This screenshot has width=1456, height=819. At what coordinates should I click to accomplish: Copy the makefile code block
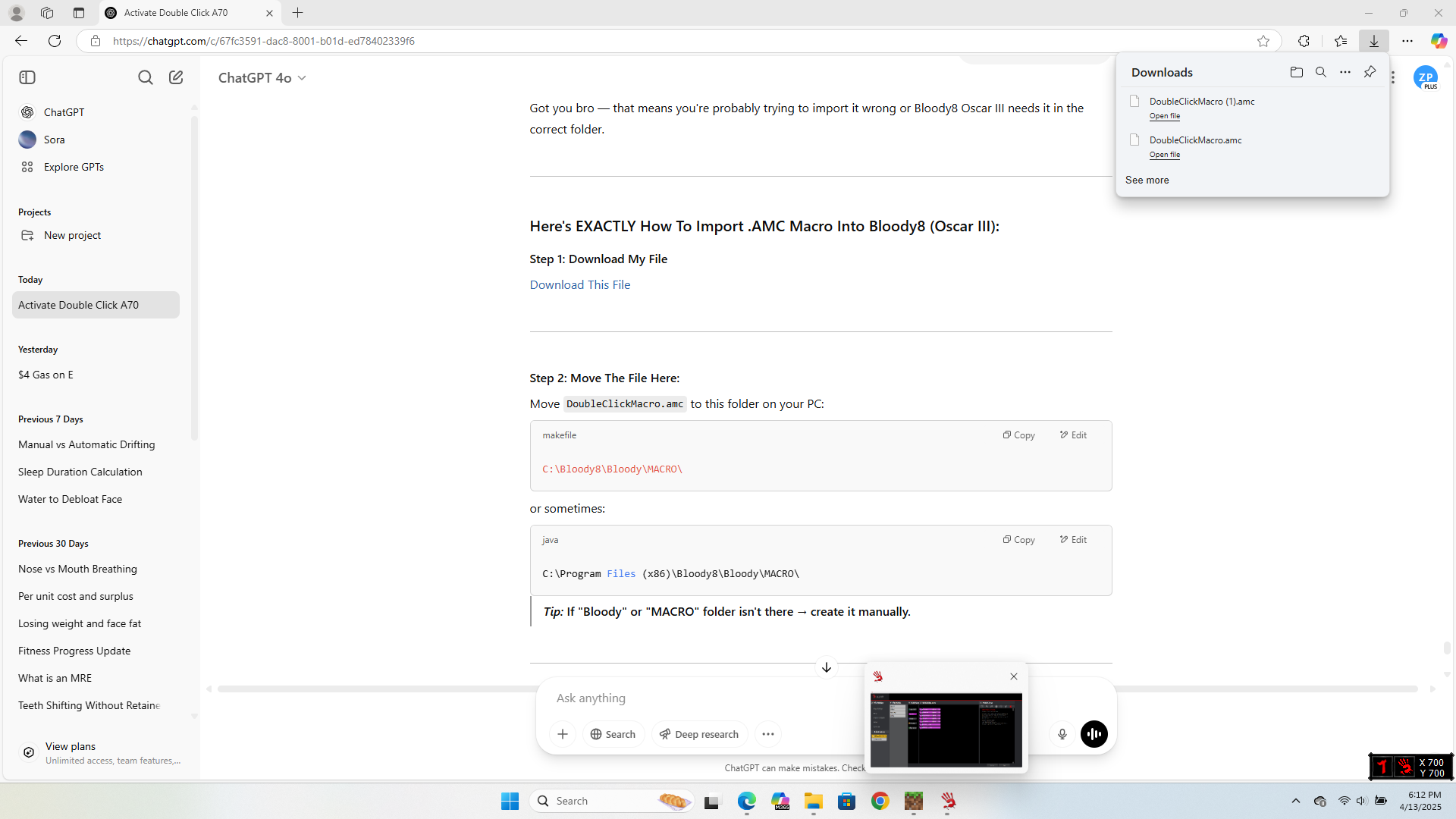[1018, 435]
